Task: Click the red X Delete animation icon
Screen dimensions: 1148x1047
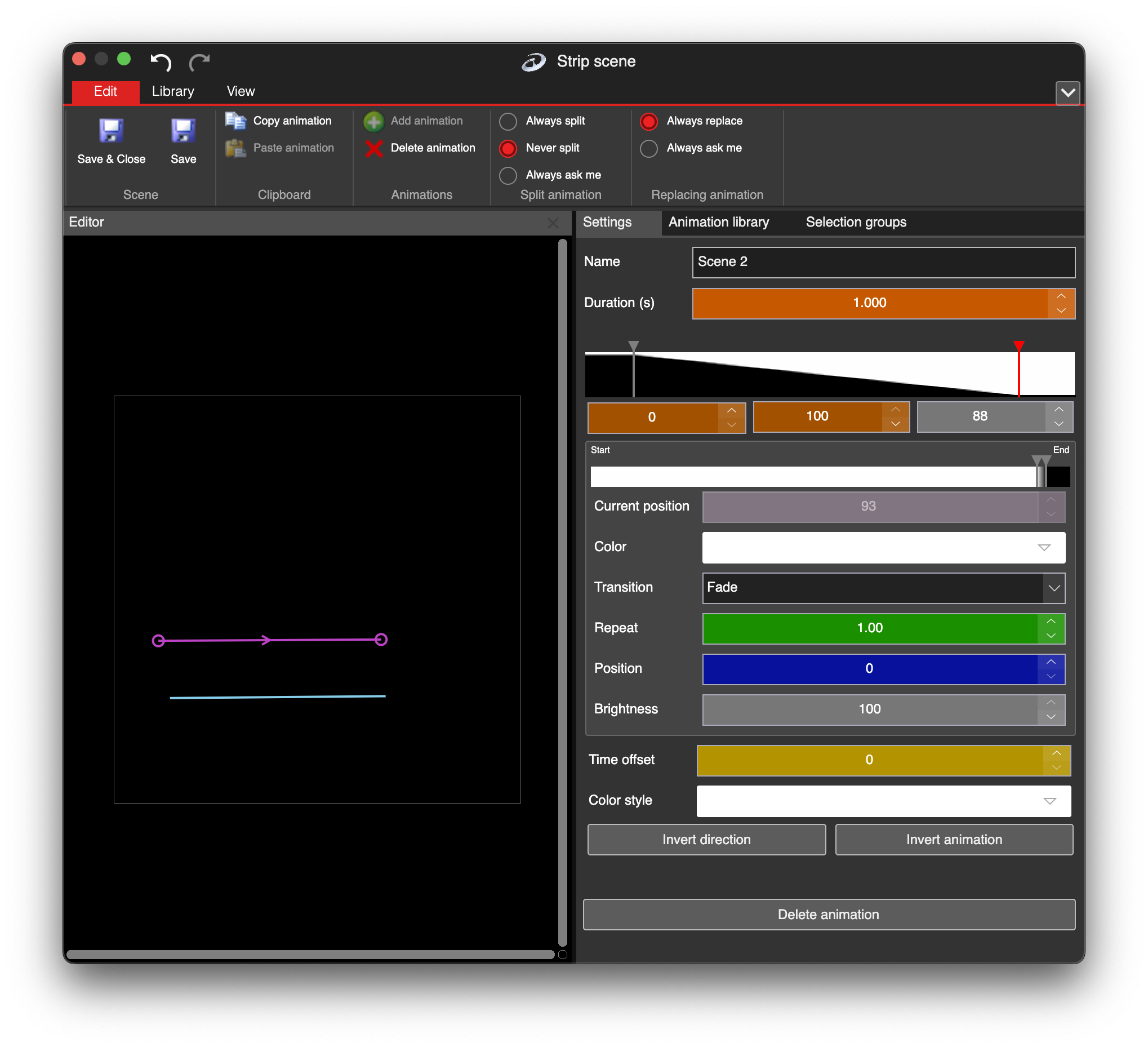Action: click(373, 148)
